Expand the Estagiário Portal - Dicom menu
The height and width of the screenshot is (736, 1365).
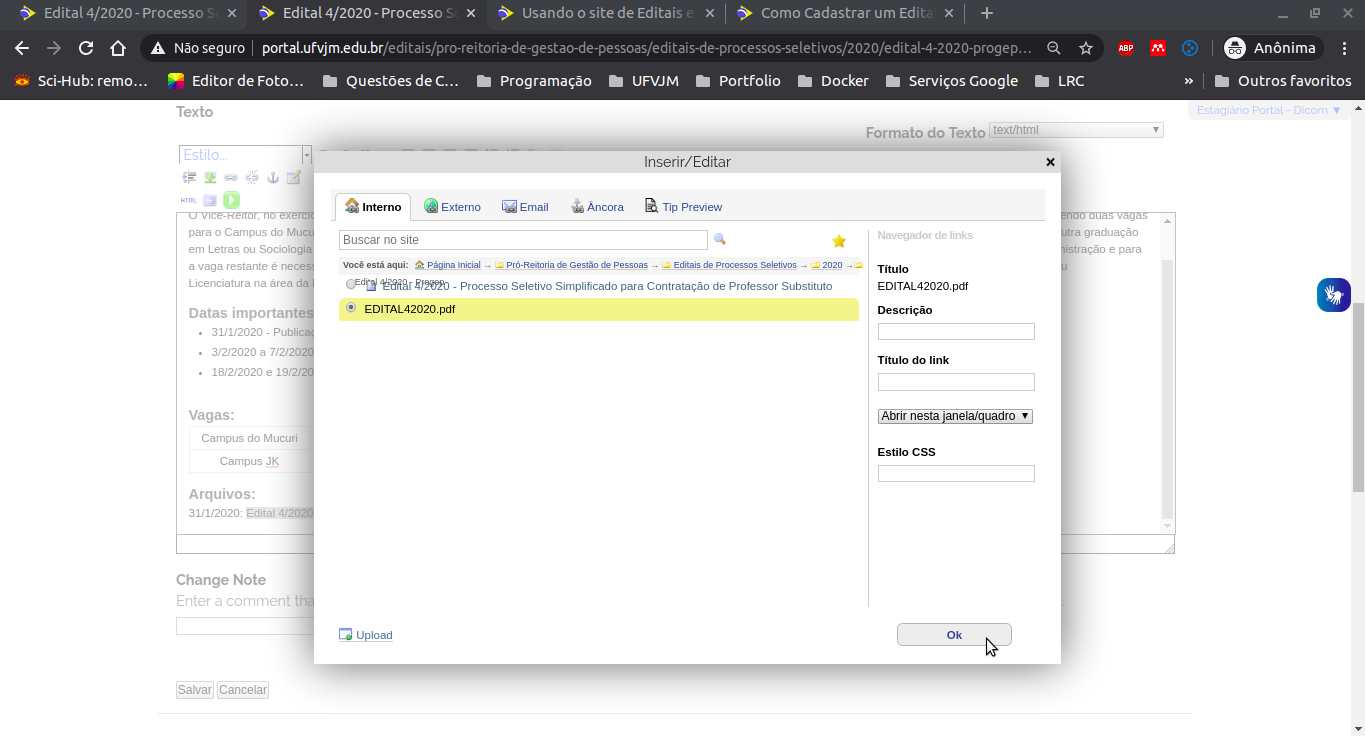click(1269, 110)
